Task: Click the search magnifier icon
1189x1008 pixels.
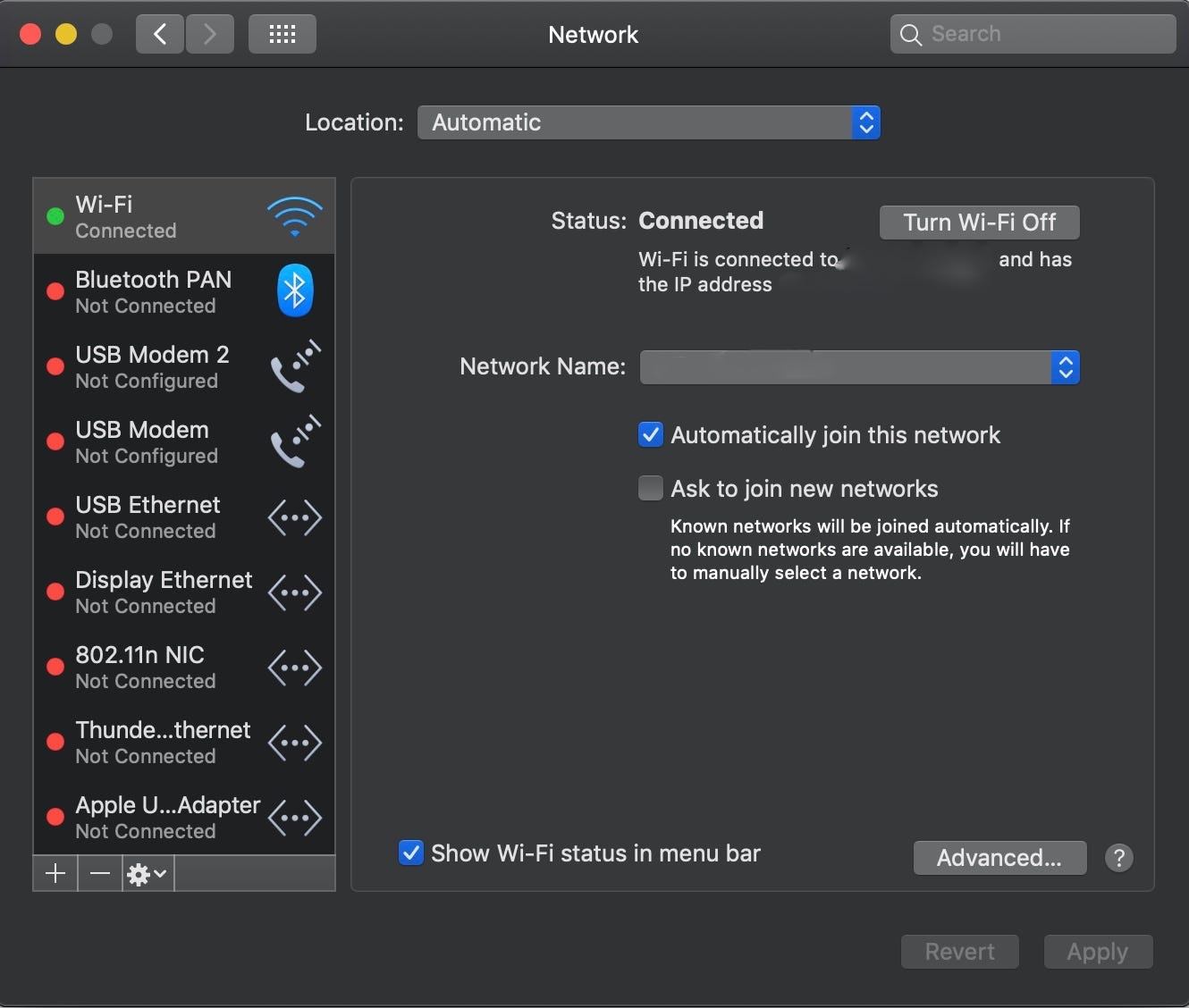Action: 910,35
